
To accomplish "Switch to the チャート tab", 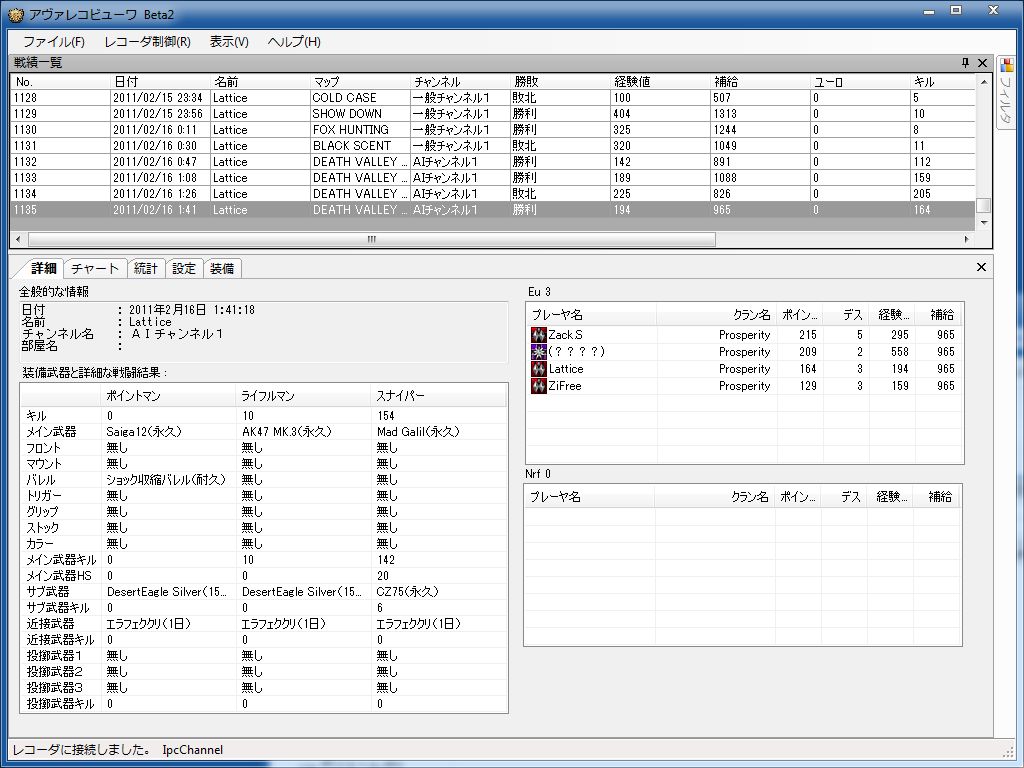I will (95, 268).
